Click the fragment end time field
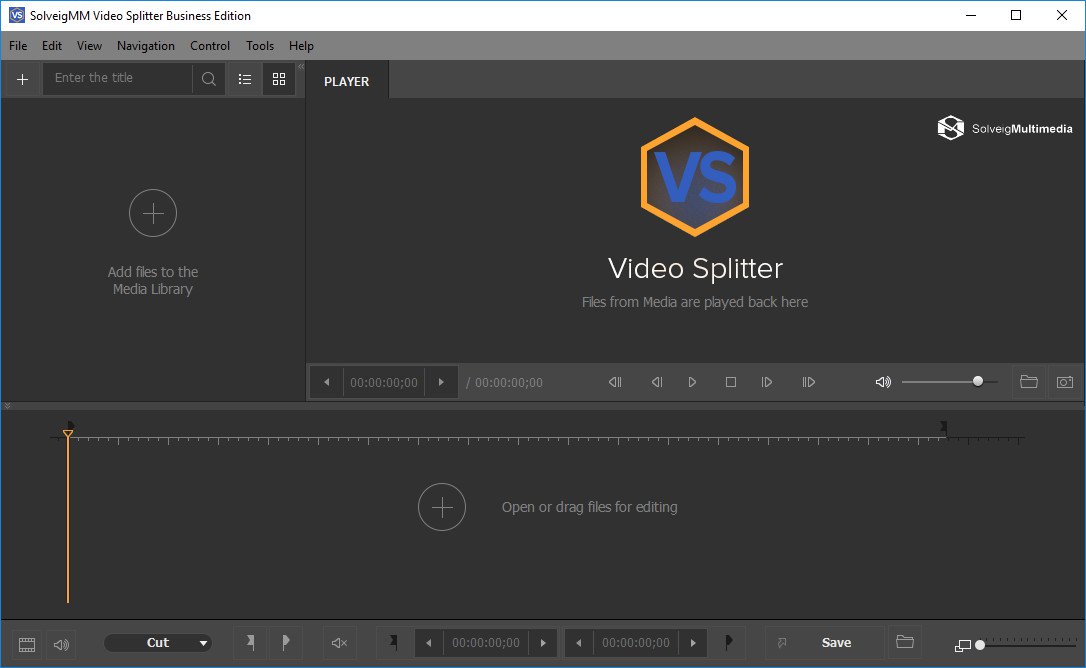This screenshot has width=1086, height=668. point(636,643)
